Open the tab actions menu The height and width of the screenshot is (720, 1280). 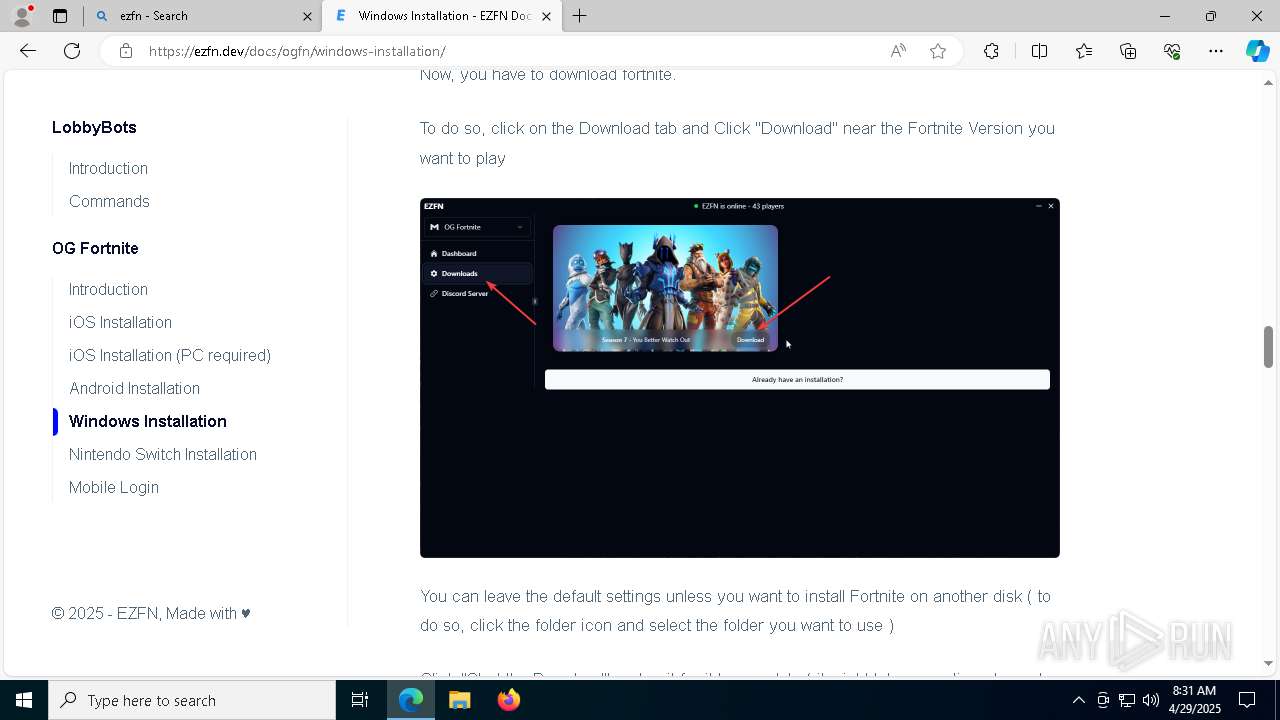coord(60,16)
